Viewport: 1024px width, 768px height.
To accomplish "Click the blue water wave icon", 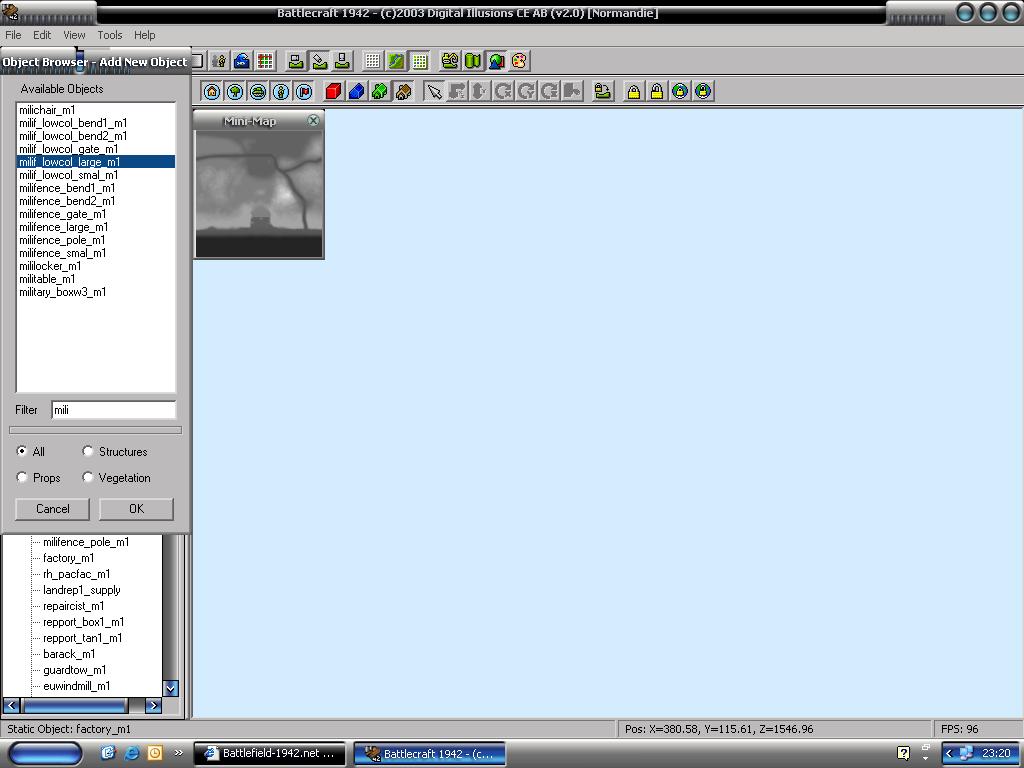I will coord(242,61).
